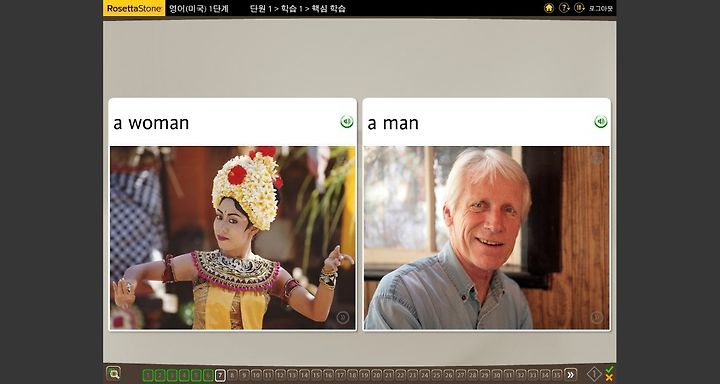Image resolution: width=720 pixels, height=384 pixels.
Task: Jump to screen 23
Action: click(x=412, y=376)
